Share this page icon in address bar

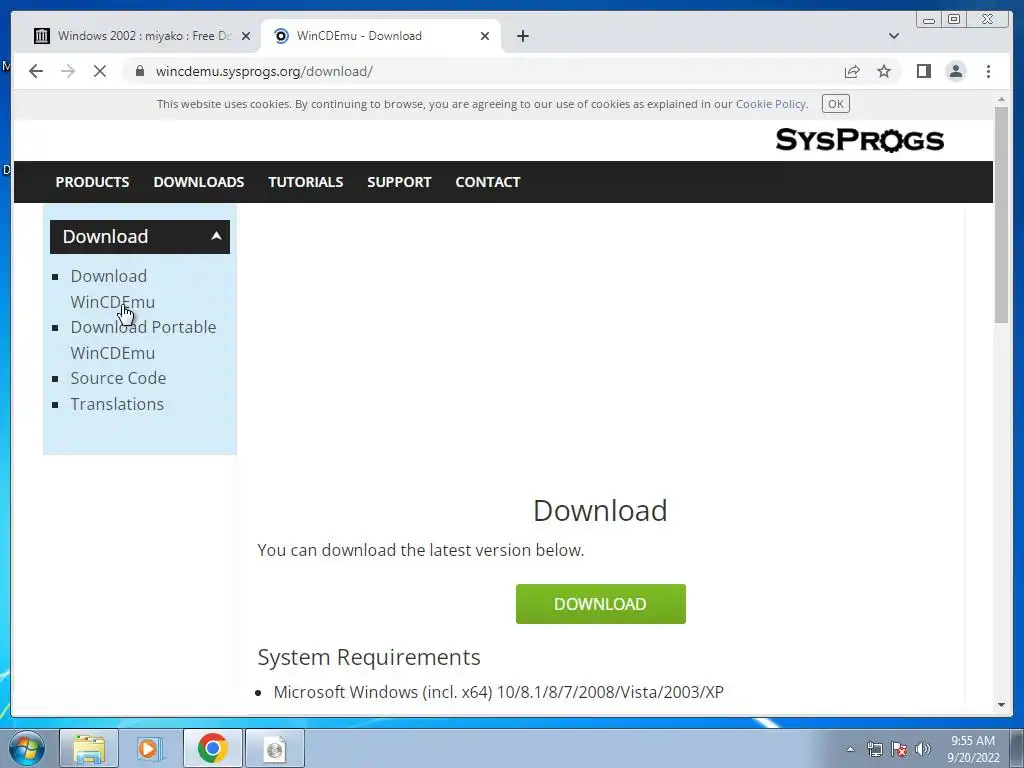click(x=852, y=71)
